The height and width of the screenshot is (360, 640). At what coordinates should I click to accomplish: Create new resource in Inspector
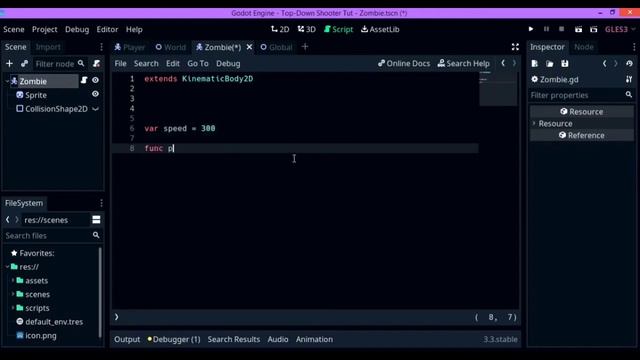coord(535,64)
